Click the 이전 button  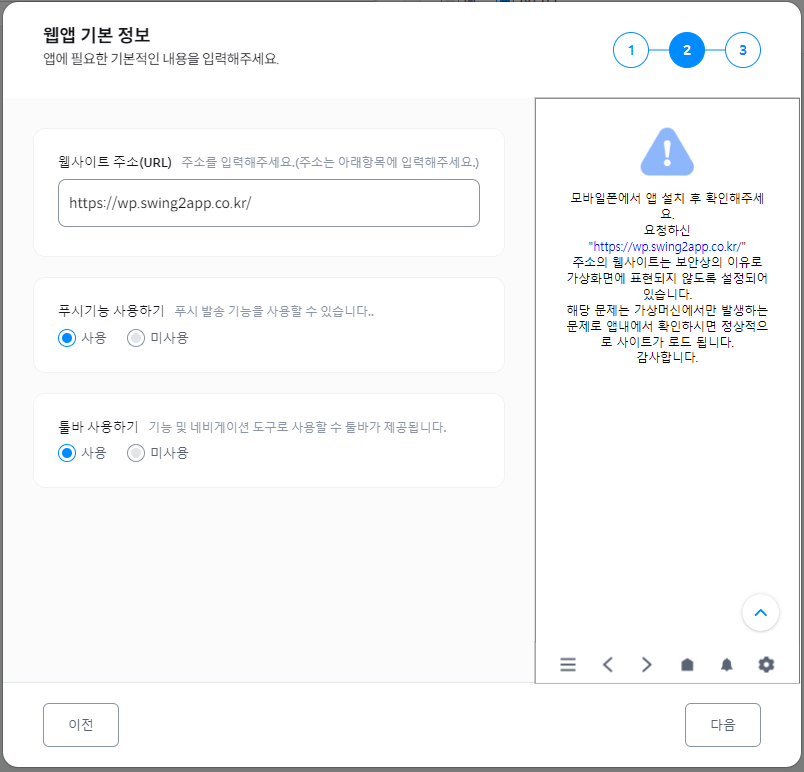(x=81, y=725)
